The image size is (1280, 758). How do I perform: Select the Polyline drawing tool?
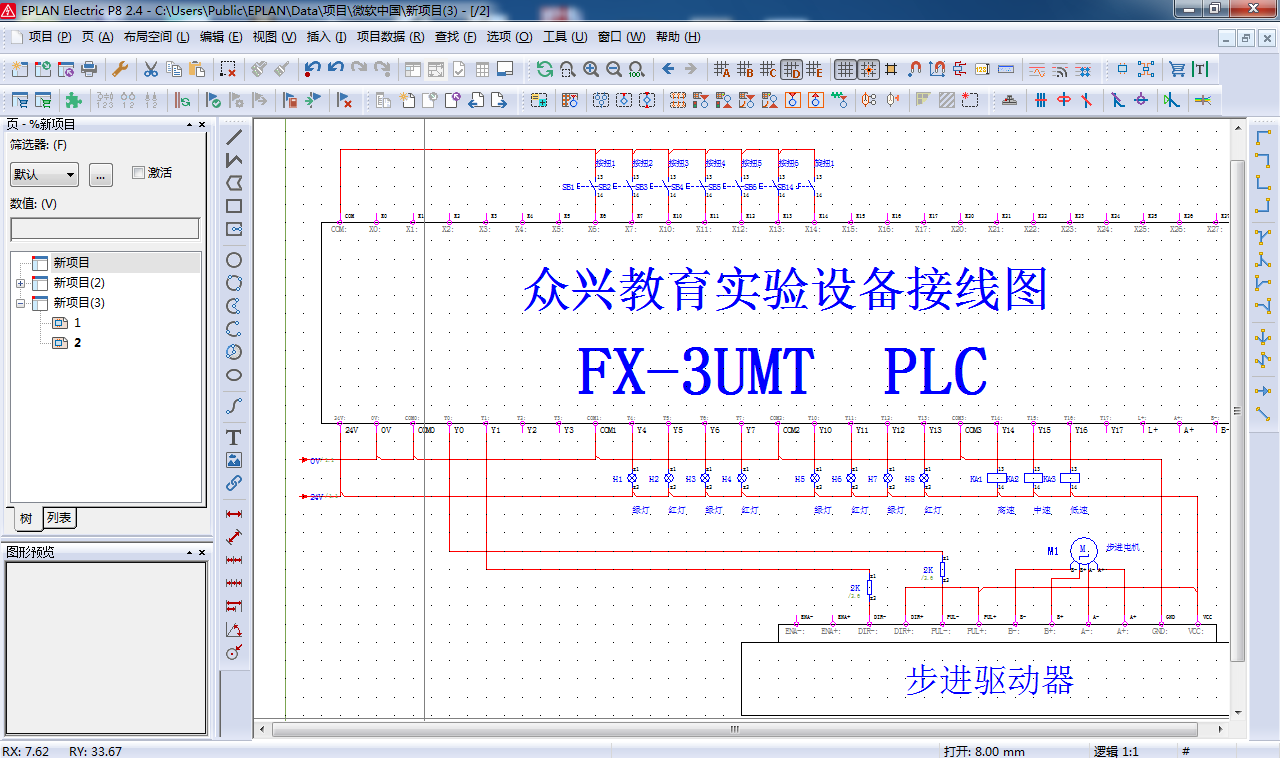point(234,160)
